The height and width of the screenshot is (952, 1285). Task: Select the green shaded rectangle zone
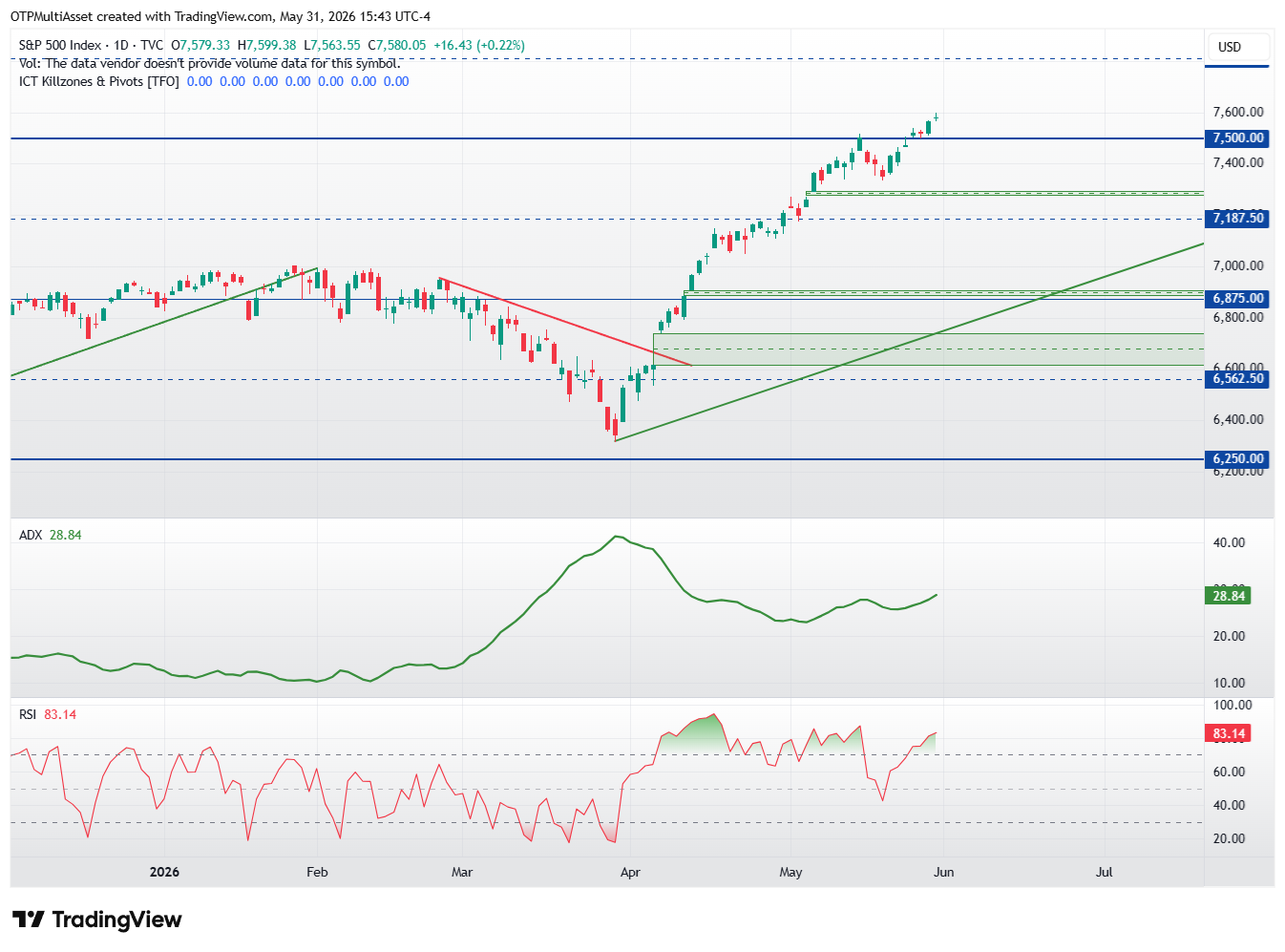pyautogui.click(x=928, y=349)
